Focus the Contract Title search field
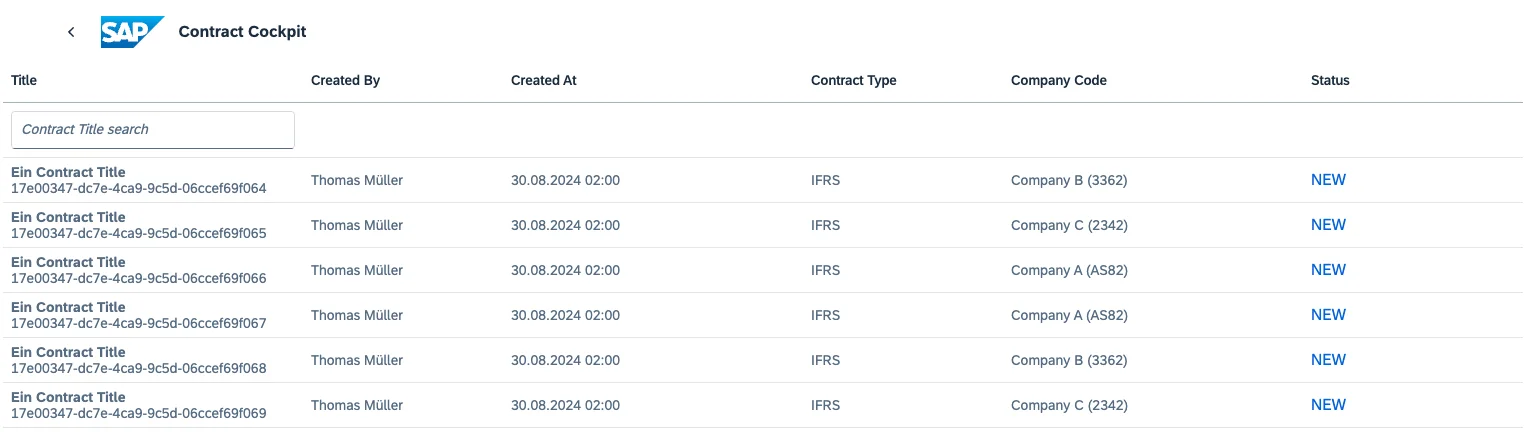1537x448 pixels. click(153, 130)
